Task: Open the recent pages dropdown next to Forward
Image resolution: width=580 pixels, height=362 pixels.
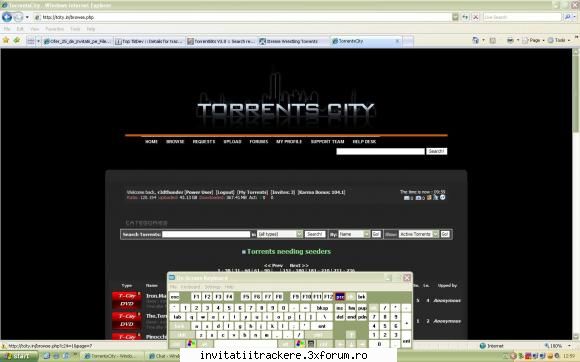Action: point(27,17)
